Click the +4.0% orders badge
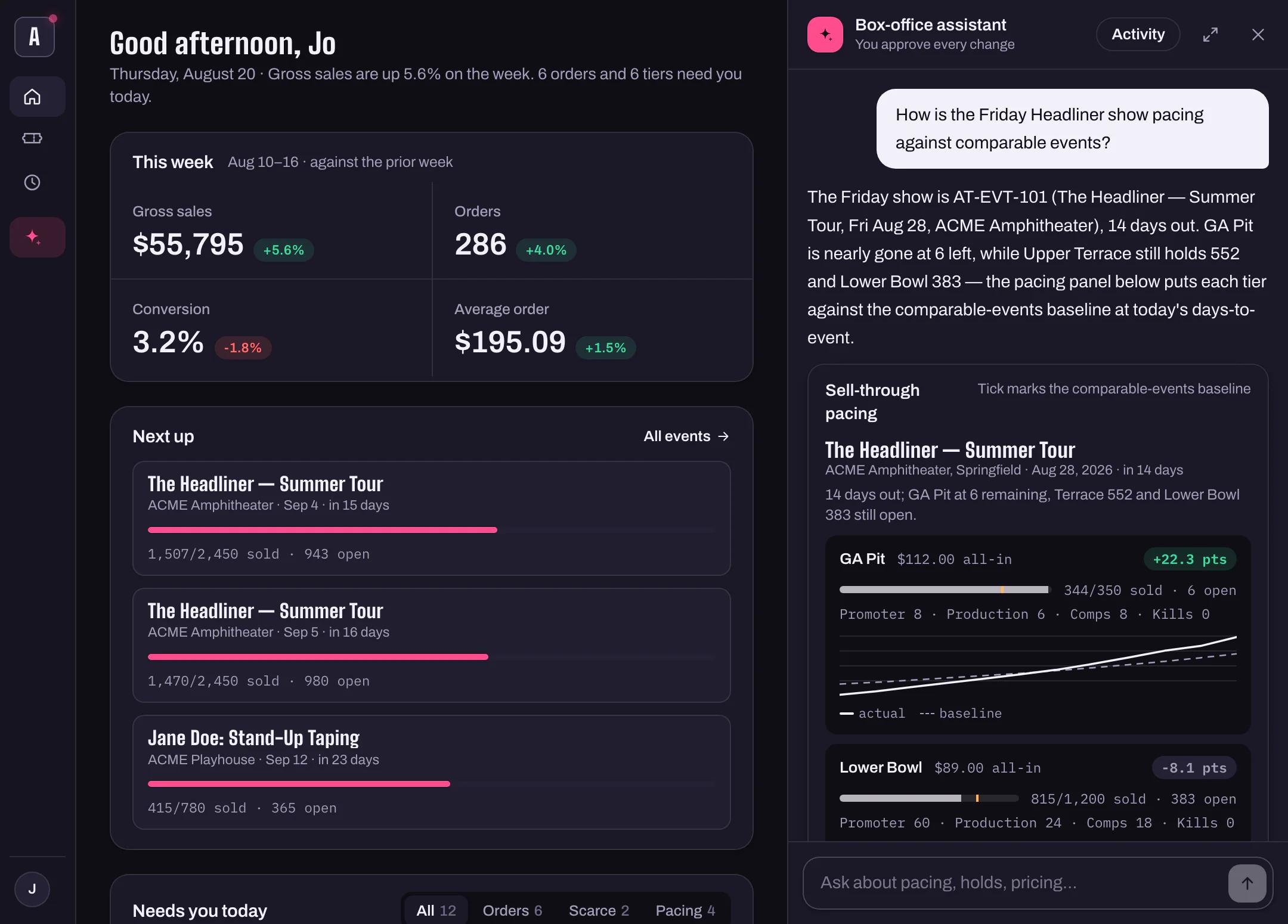The image size is (1288, 924). coord(546,250)
